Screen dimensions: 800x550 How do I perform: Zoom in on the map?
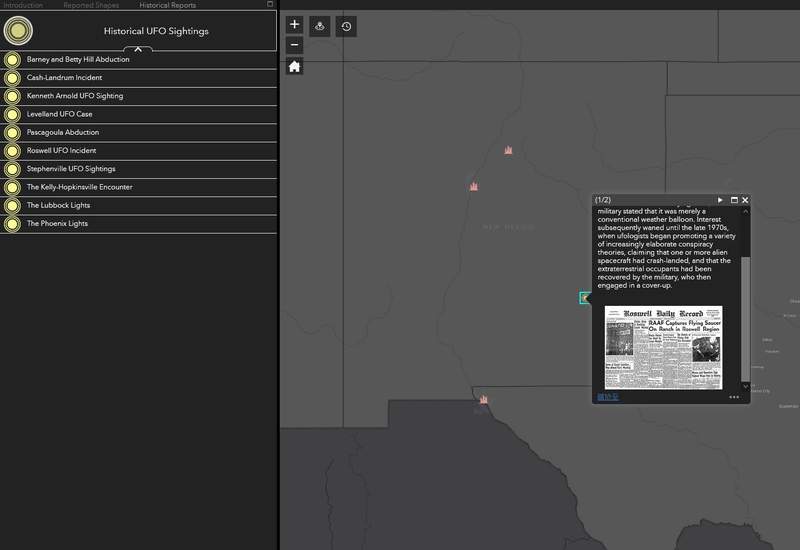click(x=294, y=24)
